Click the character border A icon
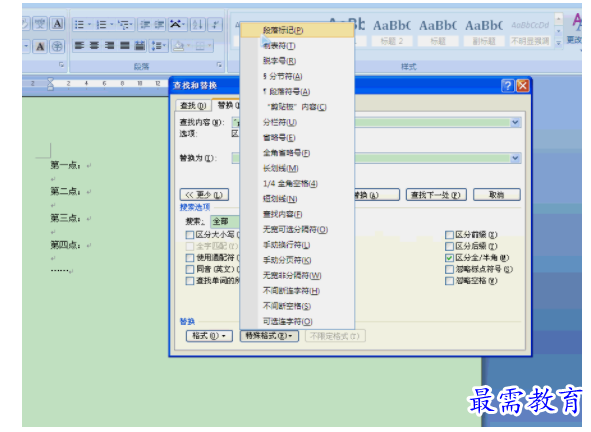 coord(57,24)
